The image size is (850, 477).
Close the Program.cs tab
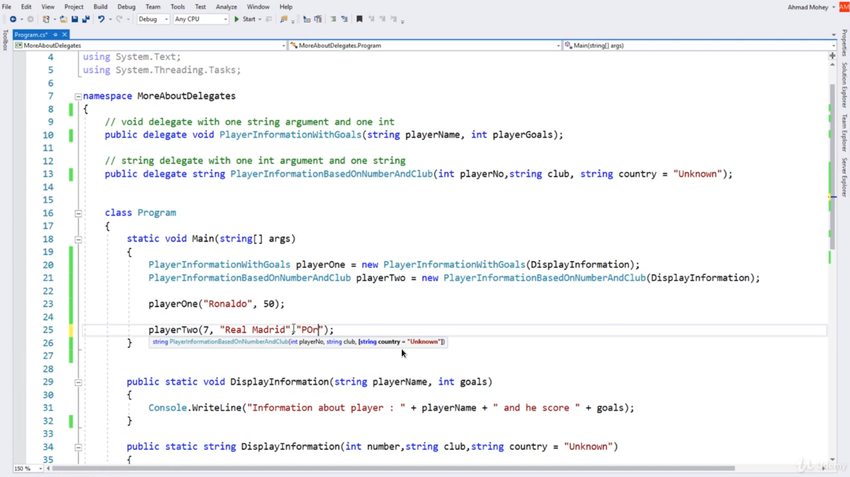tap(64, 35)
